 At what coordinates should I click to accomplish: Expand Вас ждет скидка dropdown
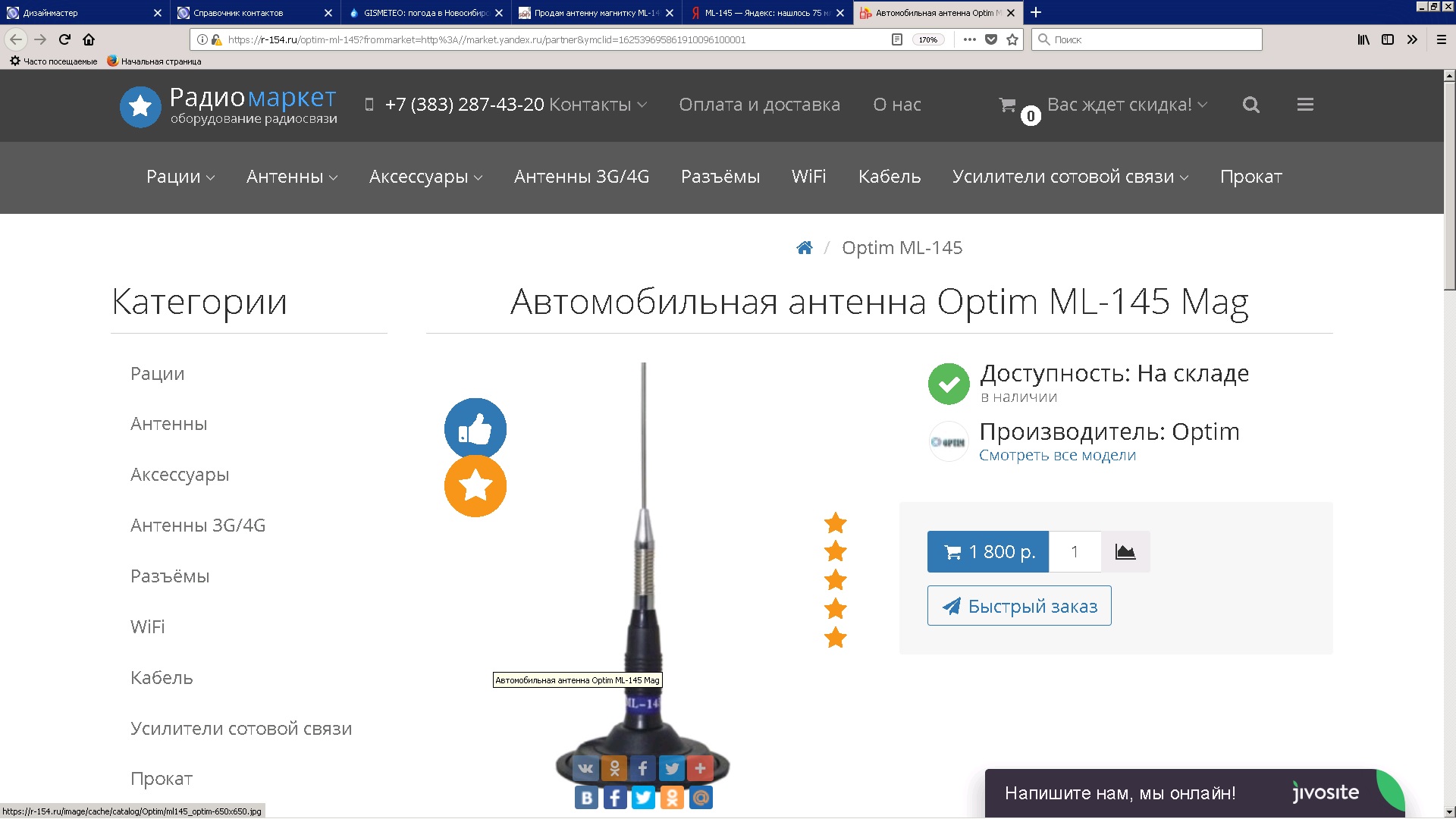point(1127,105)
